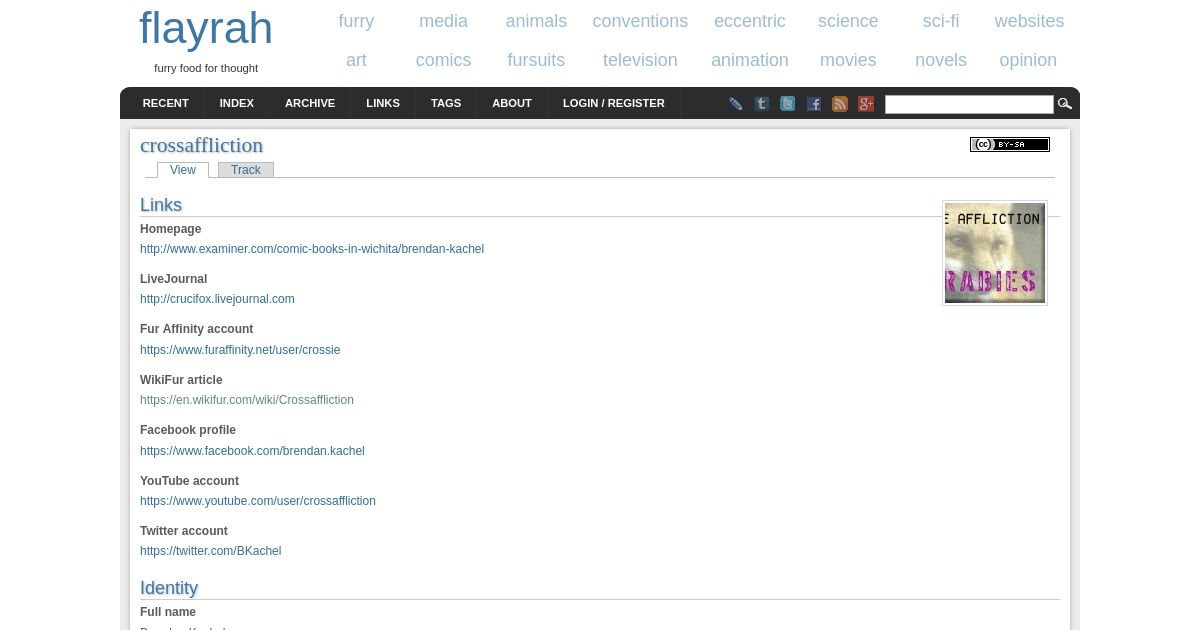Image resolution: width=1200 pixels, height=630 pixels.
Task: Browse the sci-fi category
Action: pos(941,21)
